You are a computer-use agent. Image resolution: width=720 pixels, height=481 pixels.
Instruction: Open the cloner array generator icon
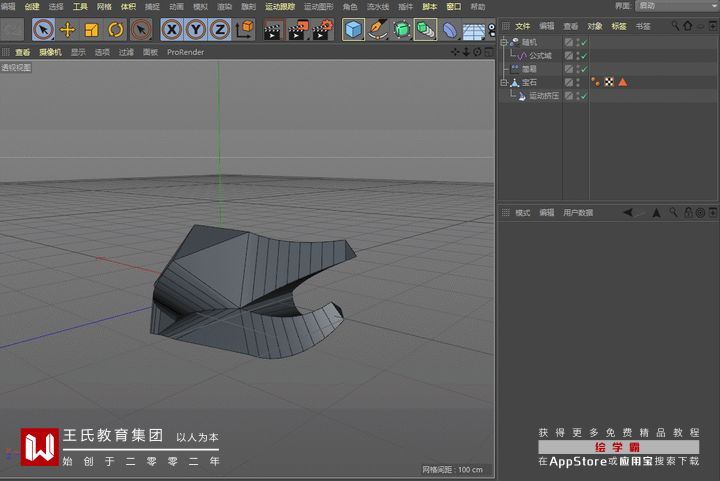(426, 30)
